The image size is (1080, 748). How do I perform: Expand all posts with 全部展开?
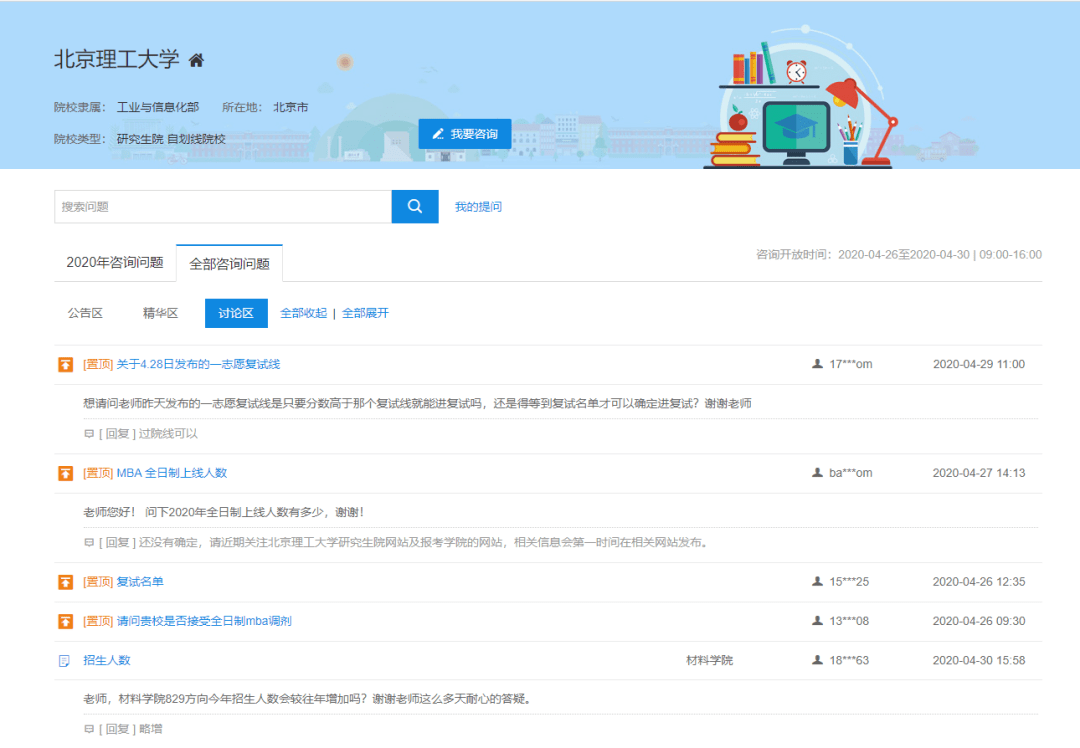click(365, 313)
